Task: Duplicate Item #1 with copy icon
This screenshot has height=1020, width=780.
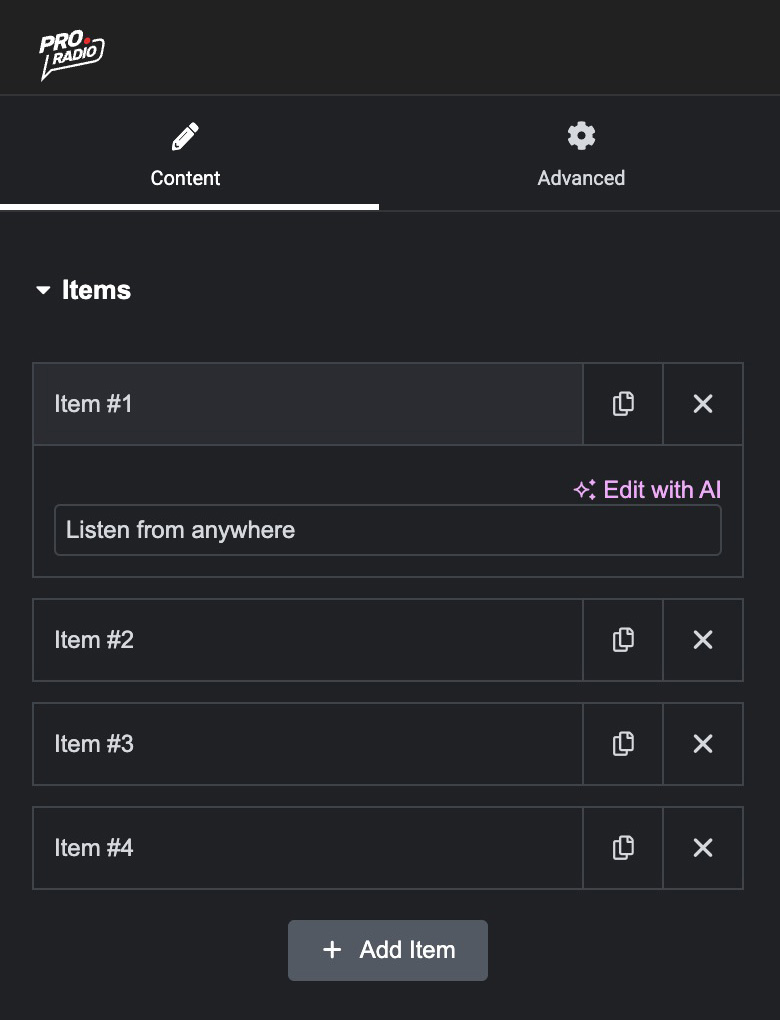Action: [x=623, y=404]
